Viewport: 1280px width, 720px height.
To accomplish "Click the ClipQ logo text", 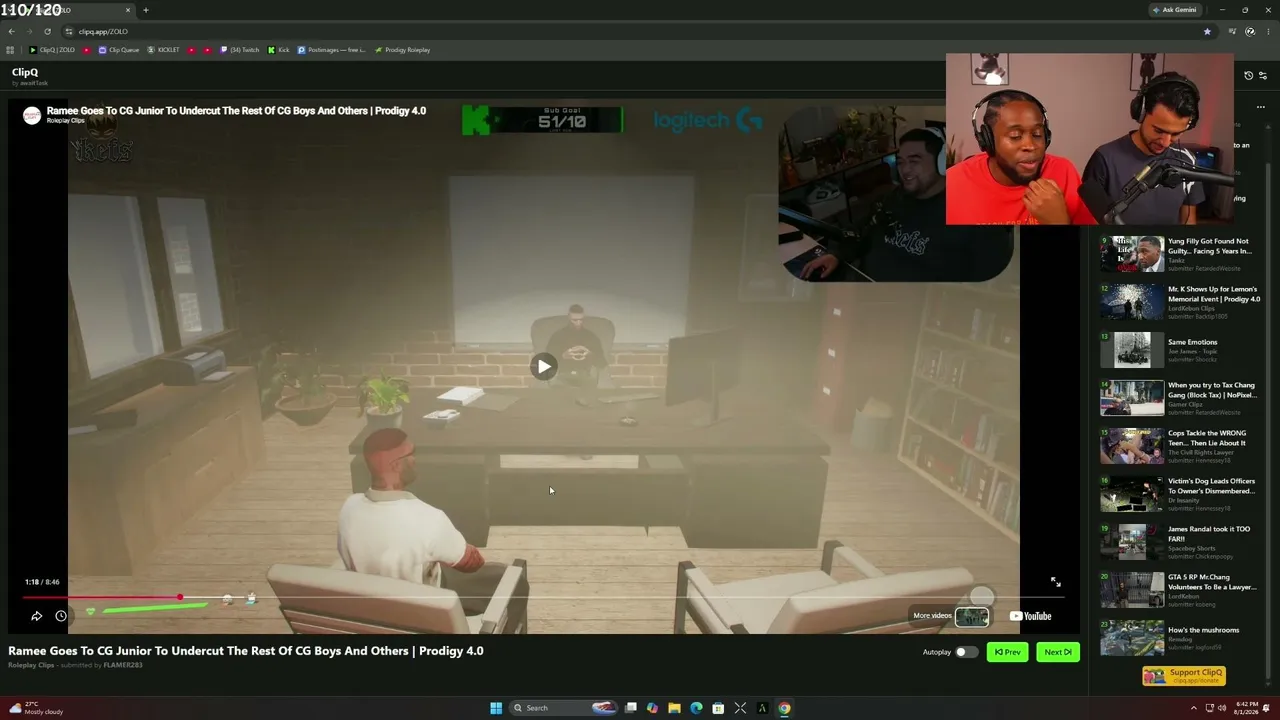I will click(25, 72).
